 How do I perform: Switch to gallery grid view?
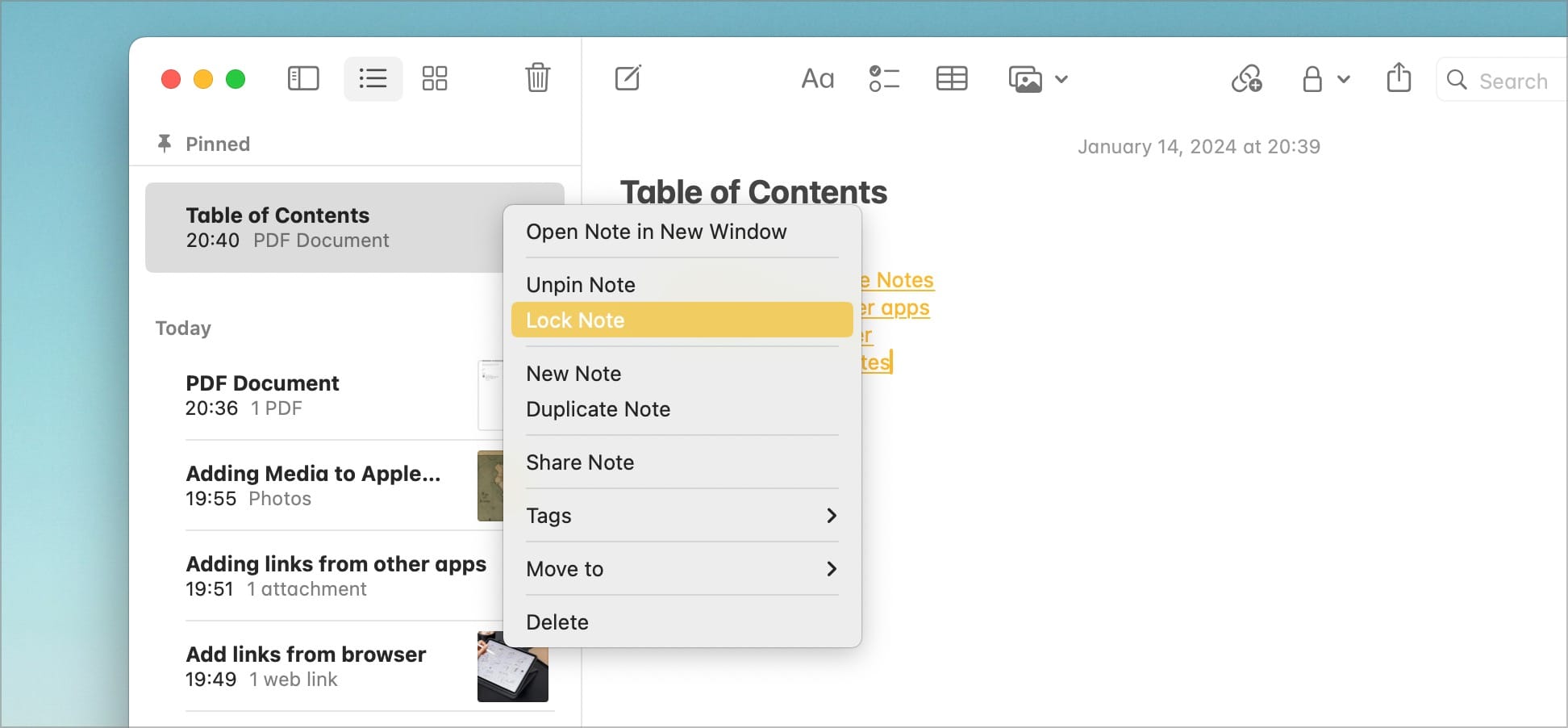tap(435, 78)
